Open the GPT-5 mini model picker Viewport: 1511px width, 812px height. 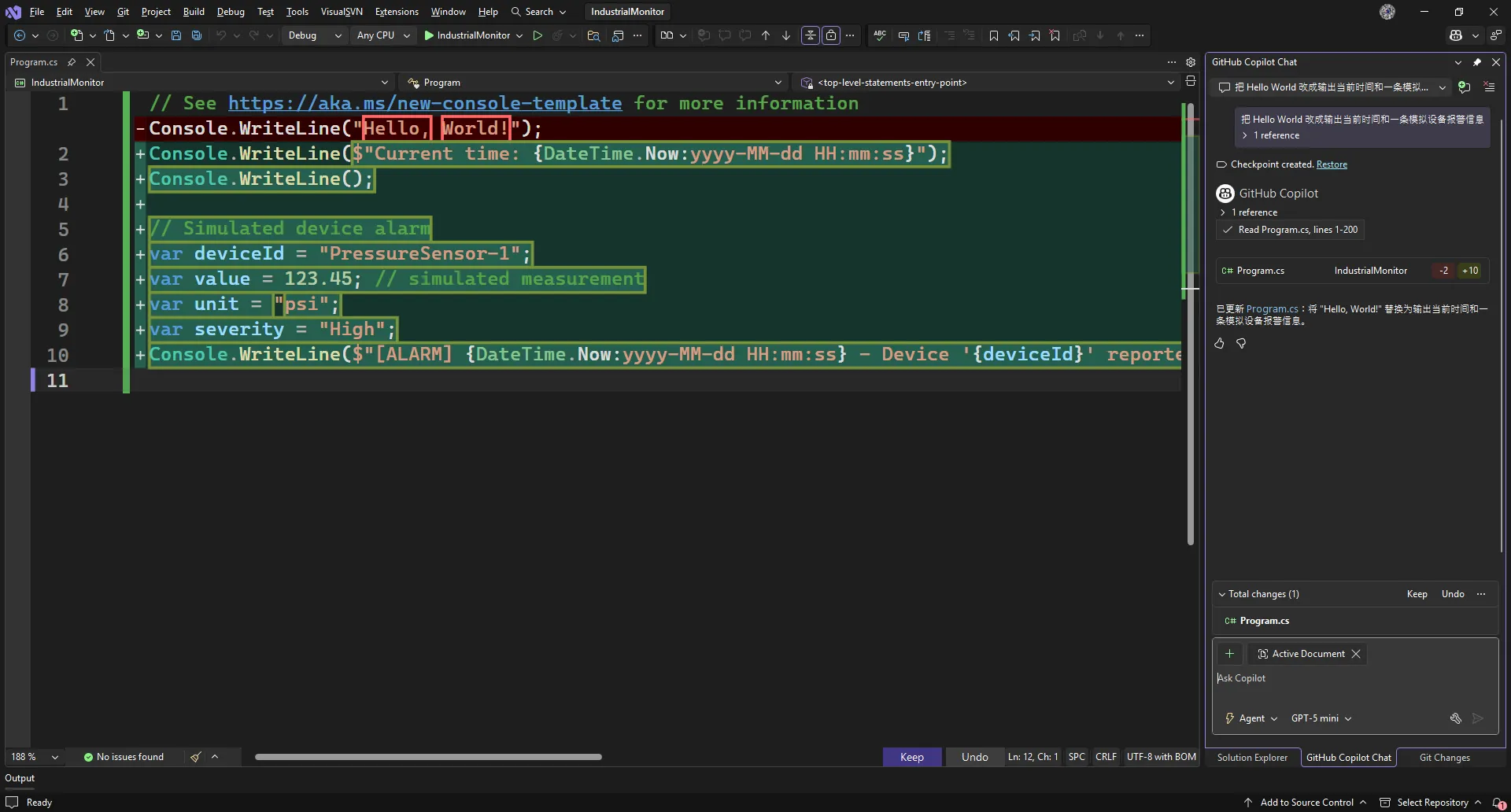click(x=1321, y=718)
